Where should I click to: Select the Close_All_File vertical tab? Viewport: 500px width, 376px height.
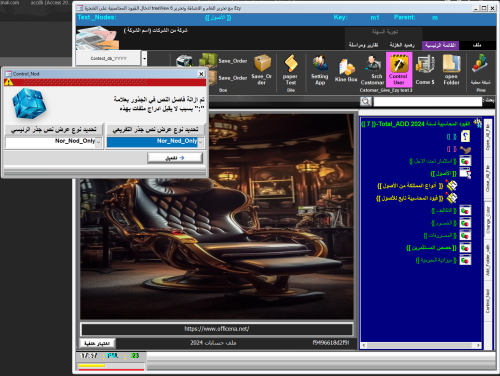488,179
